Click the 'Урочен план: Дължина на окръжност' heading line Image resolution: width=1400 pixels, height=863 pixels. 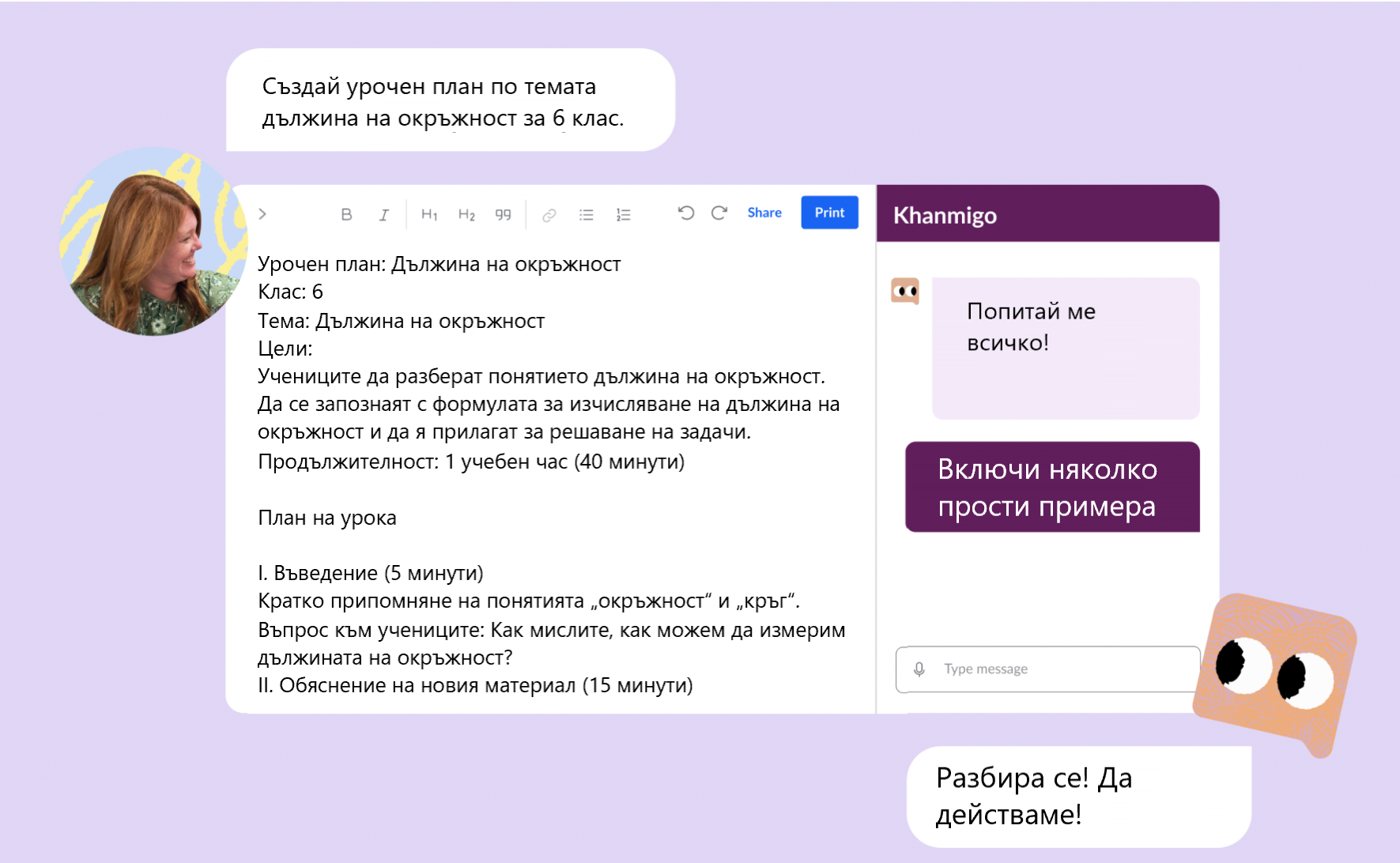coord(440,264)
